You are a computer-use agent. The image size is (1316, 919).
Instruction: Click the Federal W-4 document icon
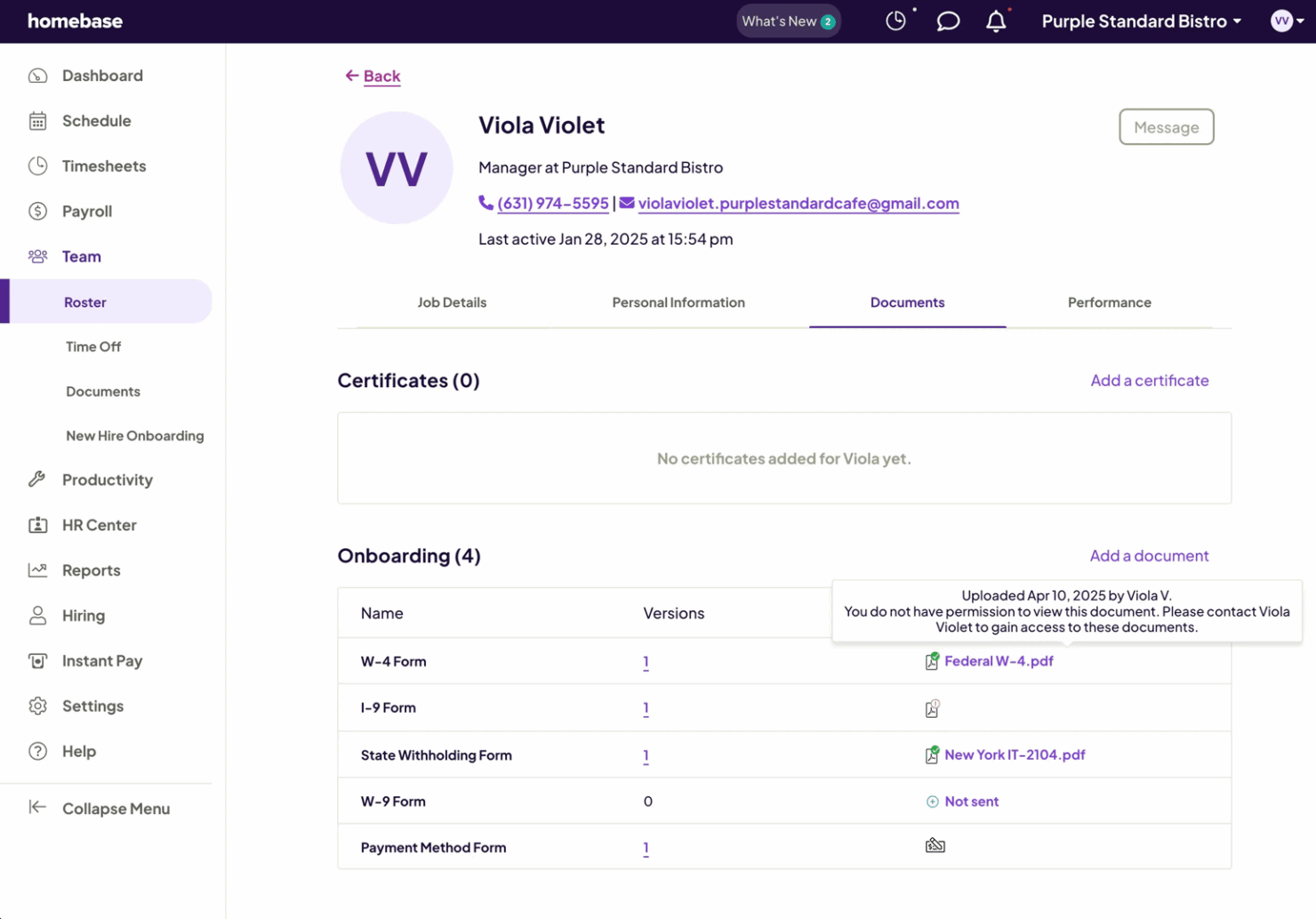pos(932,661)
